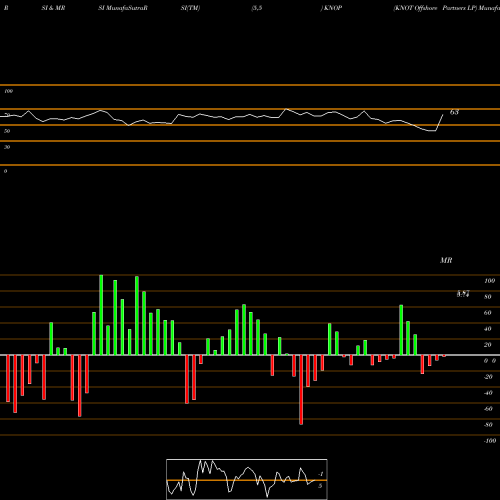Click the 'MR' panel label

[x=446, y=260]
